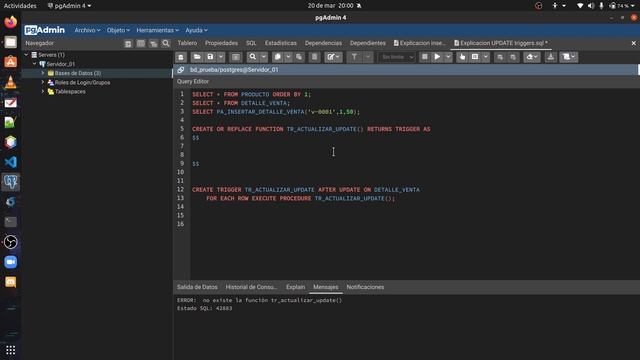
Task: Click the Clear eraser icon
Action: point(532,57)
